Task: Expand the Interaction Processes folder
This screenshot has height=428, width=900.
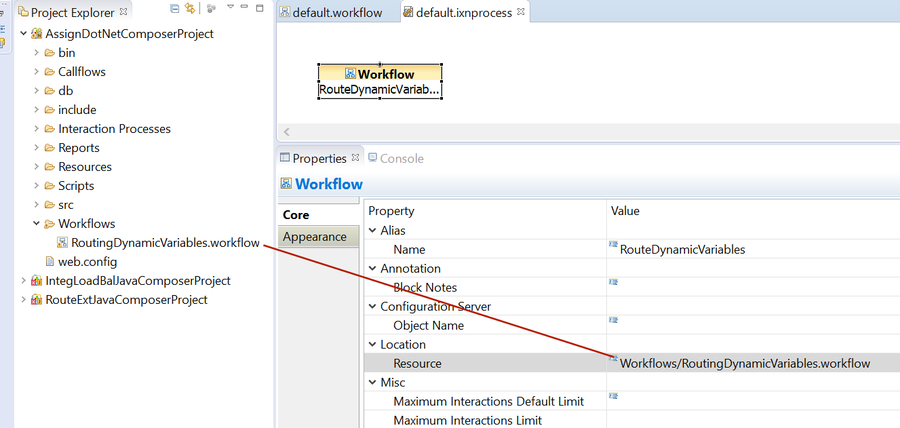Action: point(36,129)
